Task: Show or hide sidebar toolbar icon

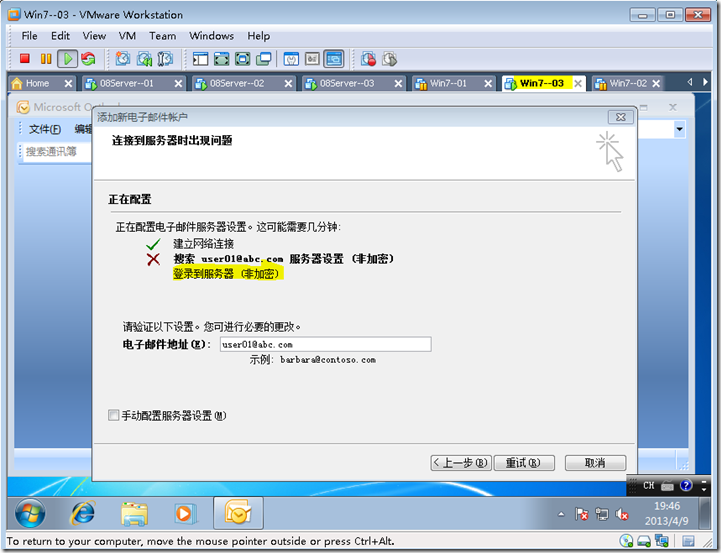Action: (x=200, y=59)
